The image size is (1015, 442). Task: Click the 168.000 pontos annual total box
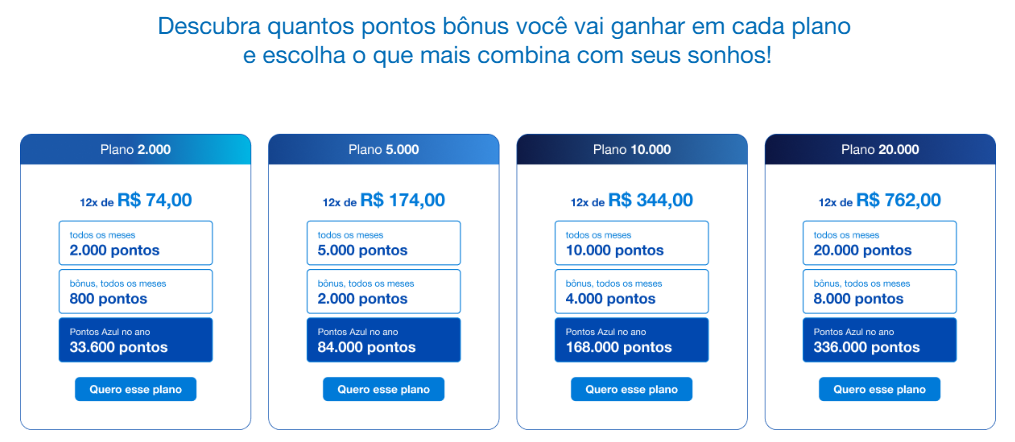[x=631, y=340]
